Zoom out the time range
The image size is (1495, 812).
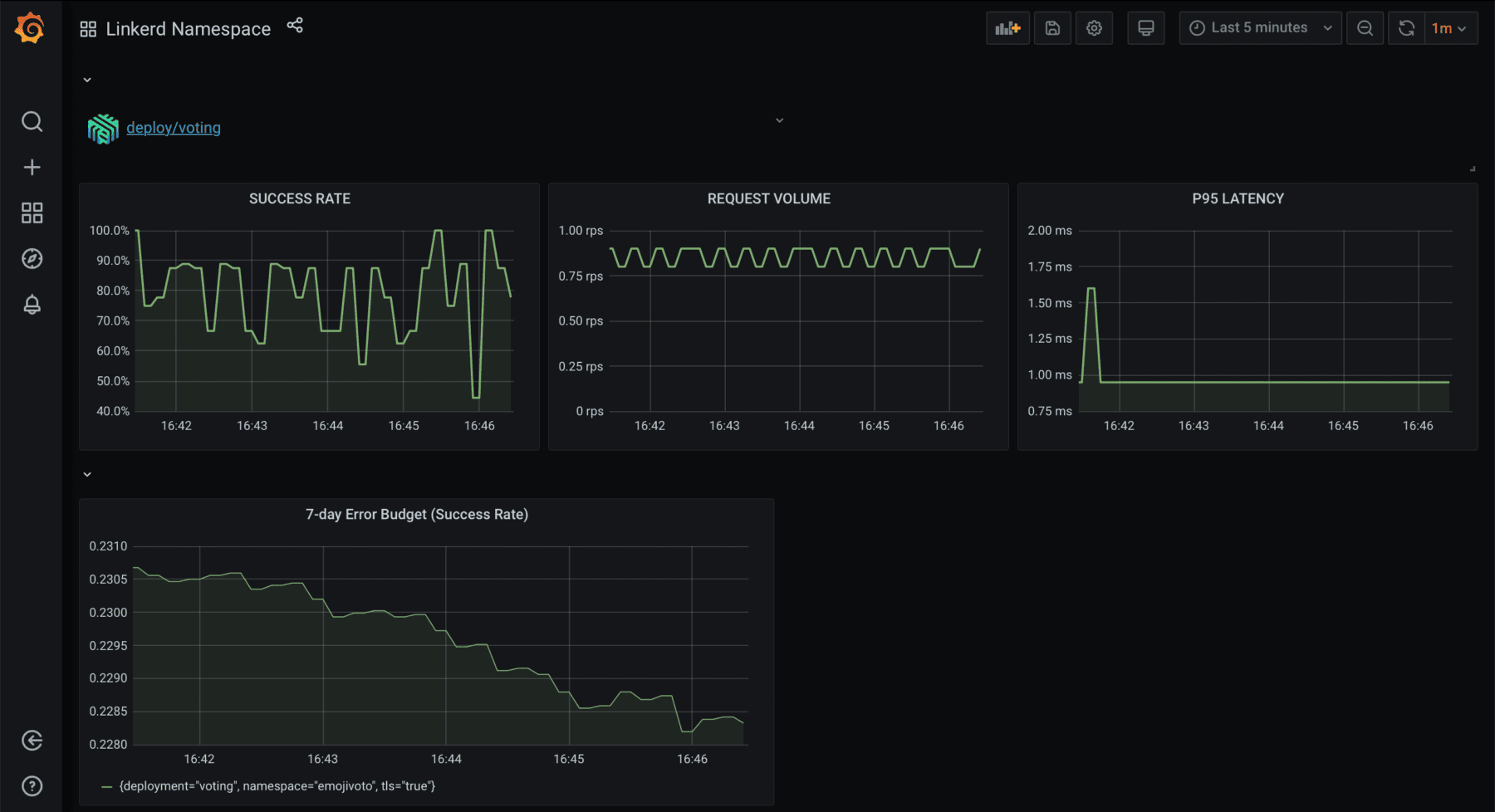click(x=1365, y=28)
